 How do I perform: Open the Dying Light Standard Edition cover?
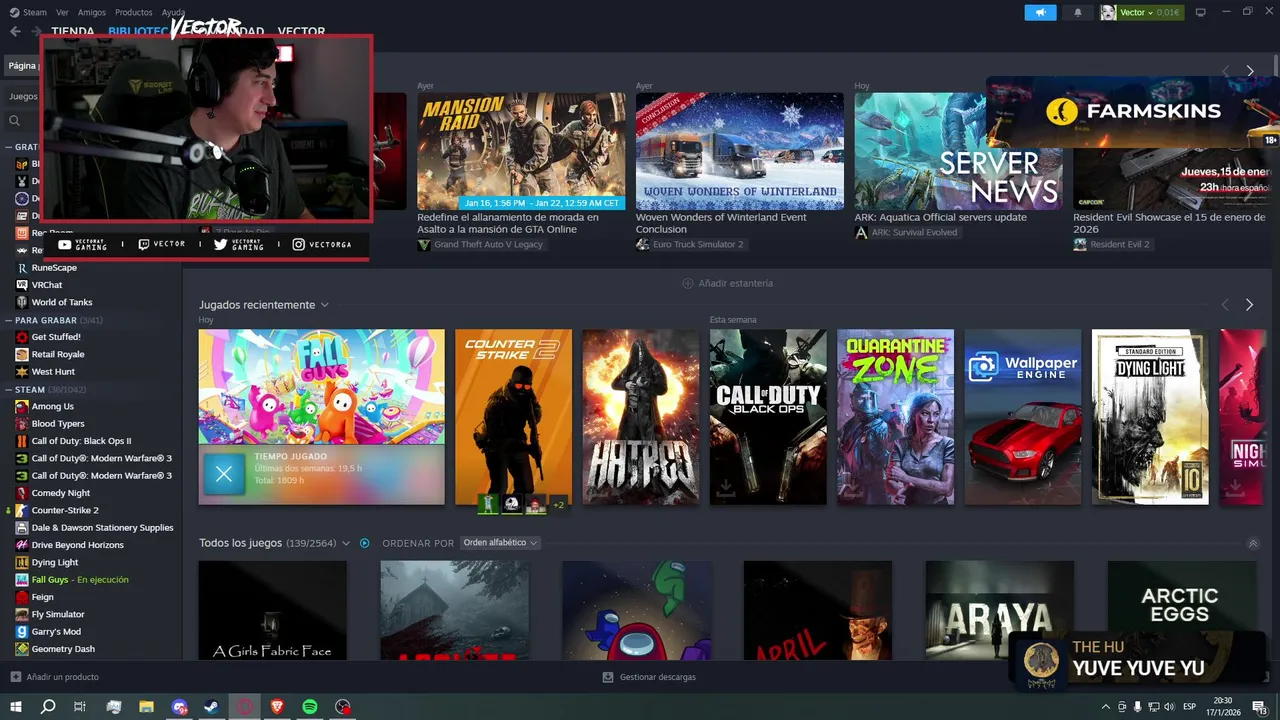tap(1150, 417)
